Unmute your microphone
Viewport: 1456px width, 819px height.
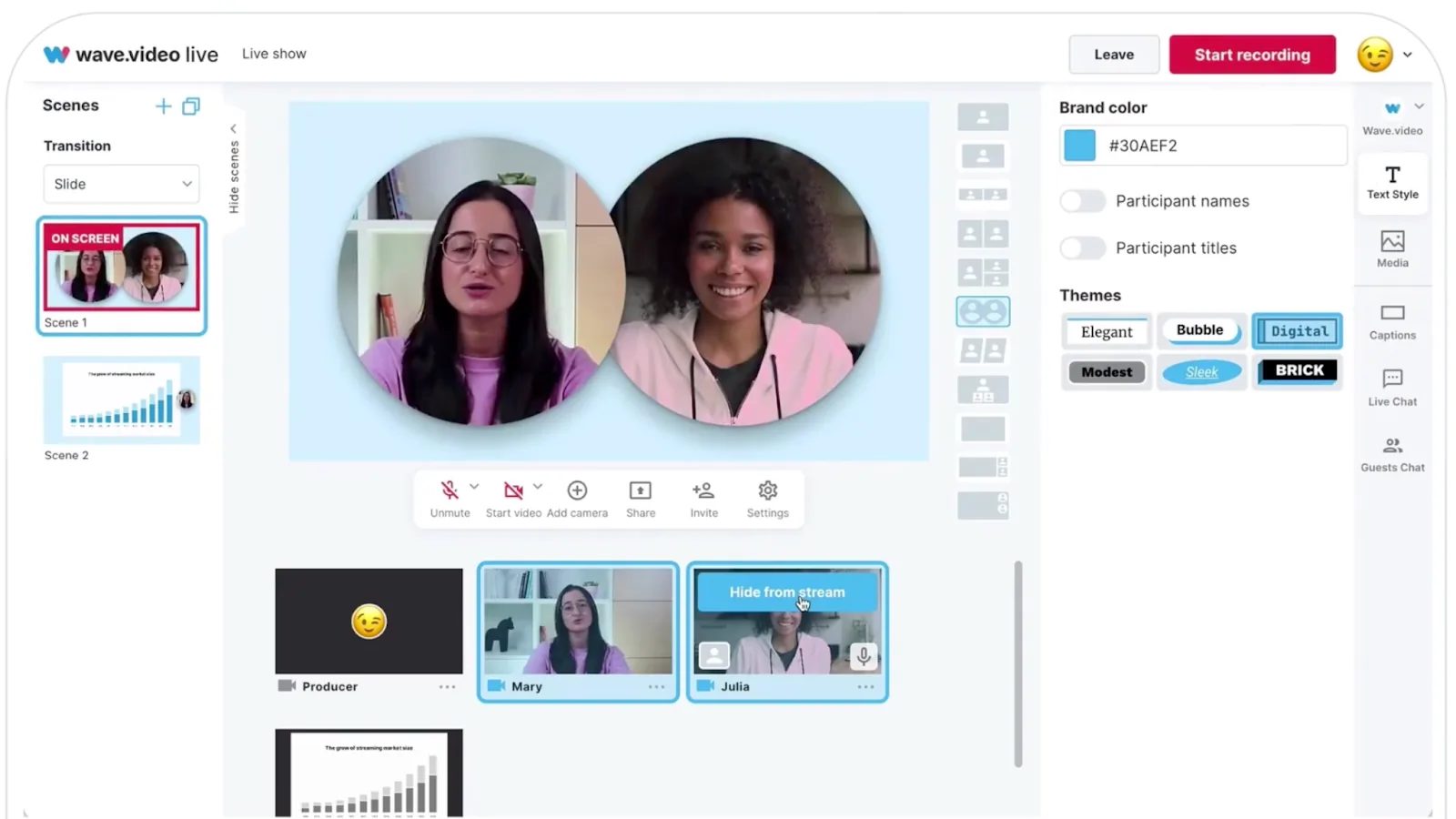(449, 498)
